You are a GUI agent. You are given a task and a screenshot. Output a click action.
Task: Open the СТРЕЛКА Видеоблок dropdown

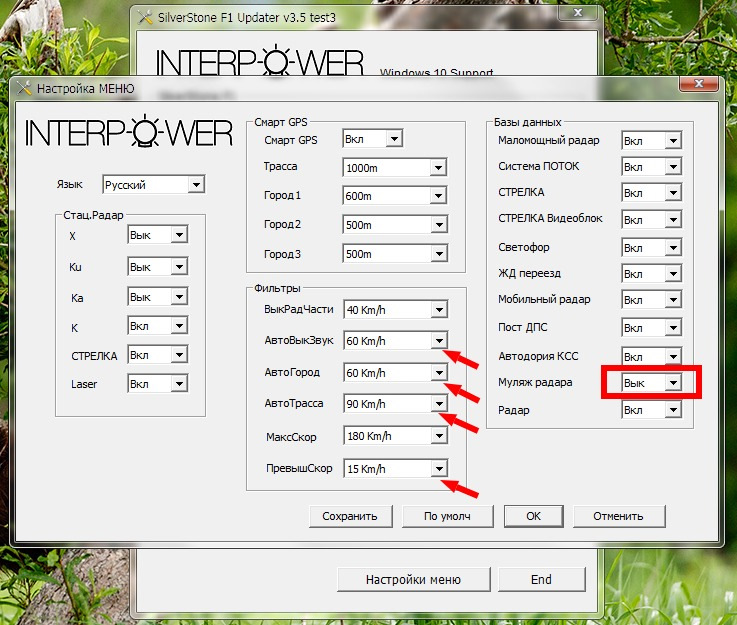click(651, 219)
